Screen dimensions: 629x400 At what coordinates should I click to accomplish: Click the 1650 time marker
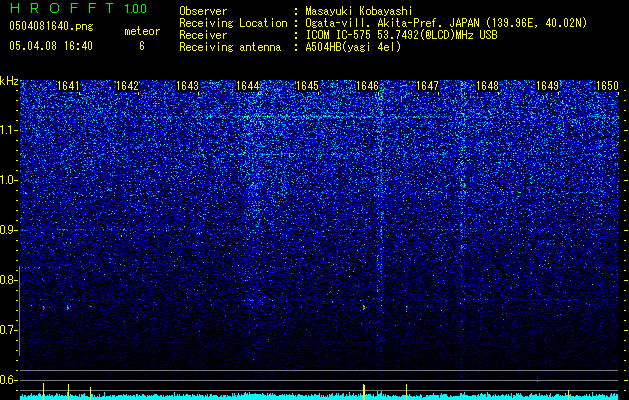pos(607,86)
